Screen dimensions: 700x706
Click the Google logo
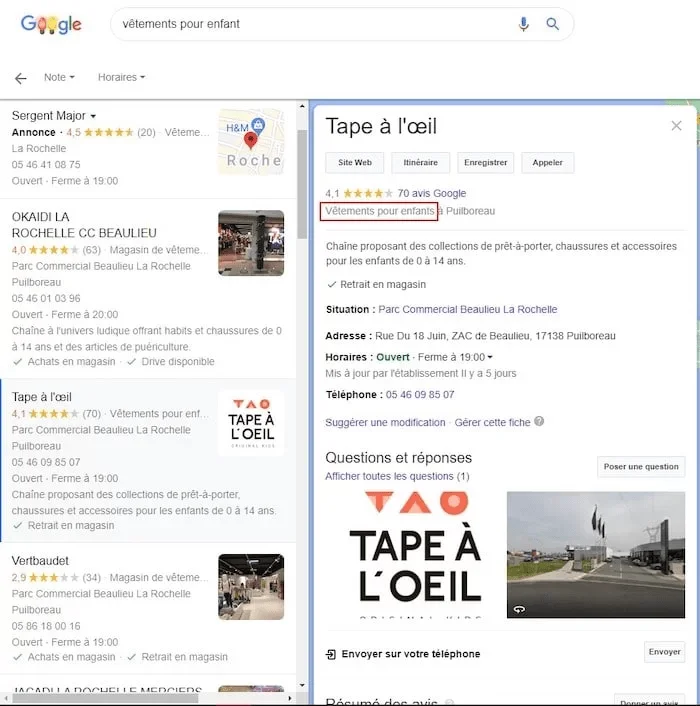[51, 24]
